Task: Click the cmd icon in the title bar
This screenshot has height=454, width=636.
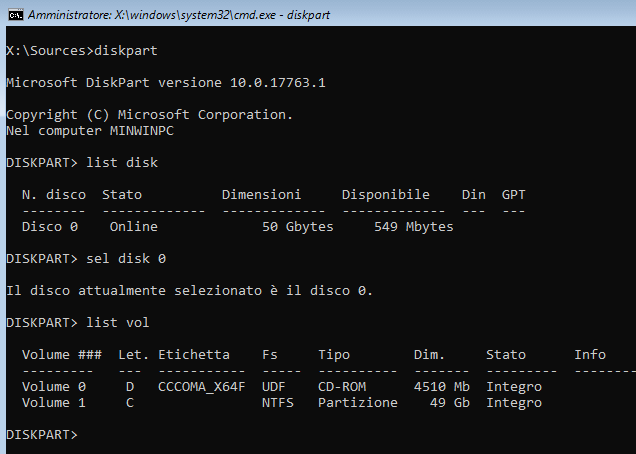Action: pos(13,16)
